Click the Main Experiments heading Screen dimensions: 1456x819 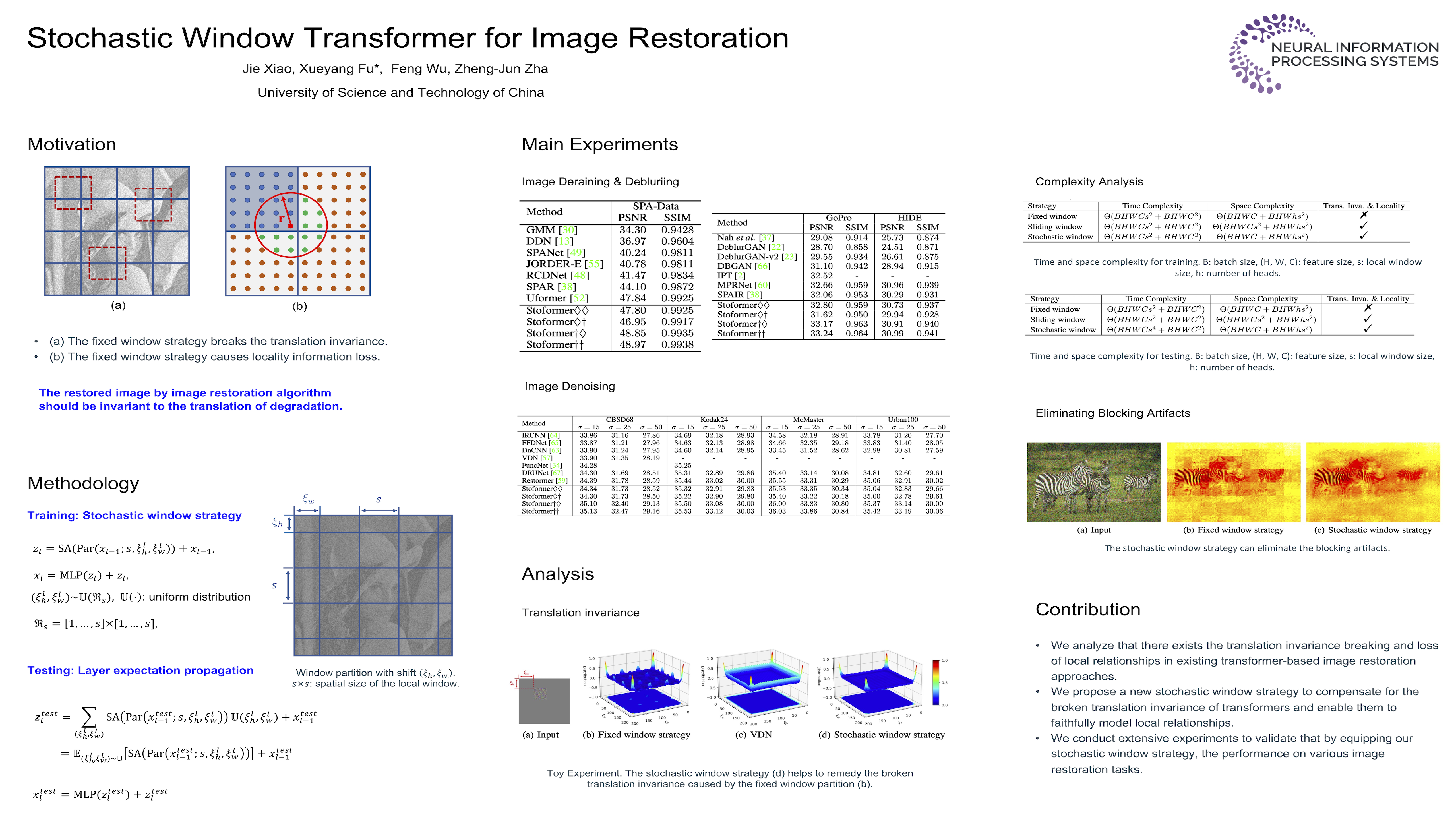click(x=599, y=144)
